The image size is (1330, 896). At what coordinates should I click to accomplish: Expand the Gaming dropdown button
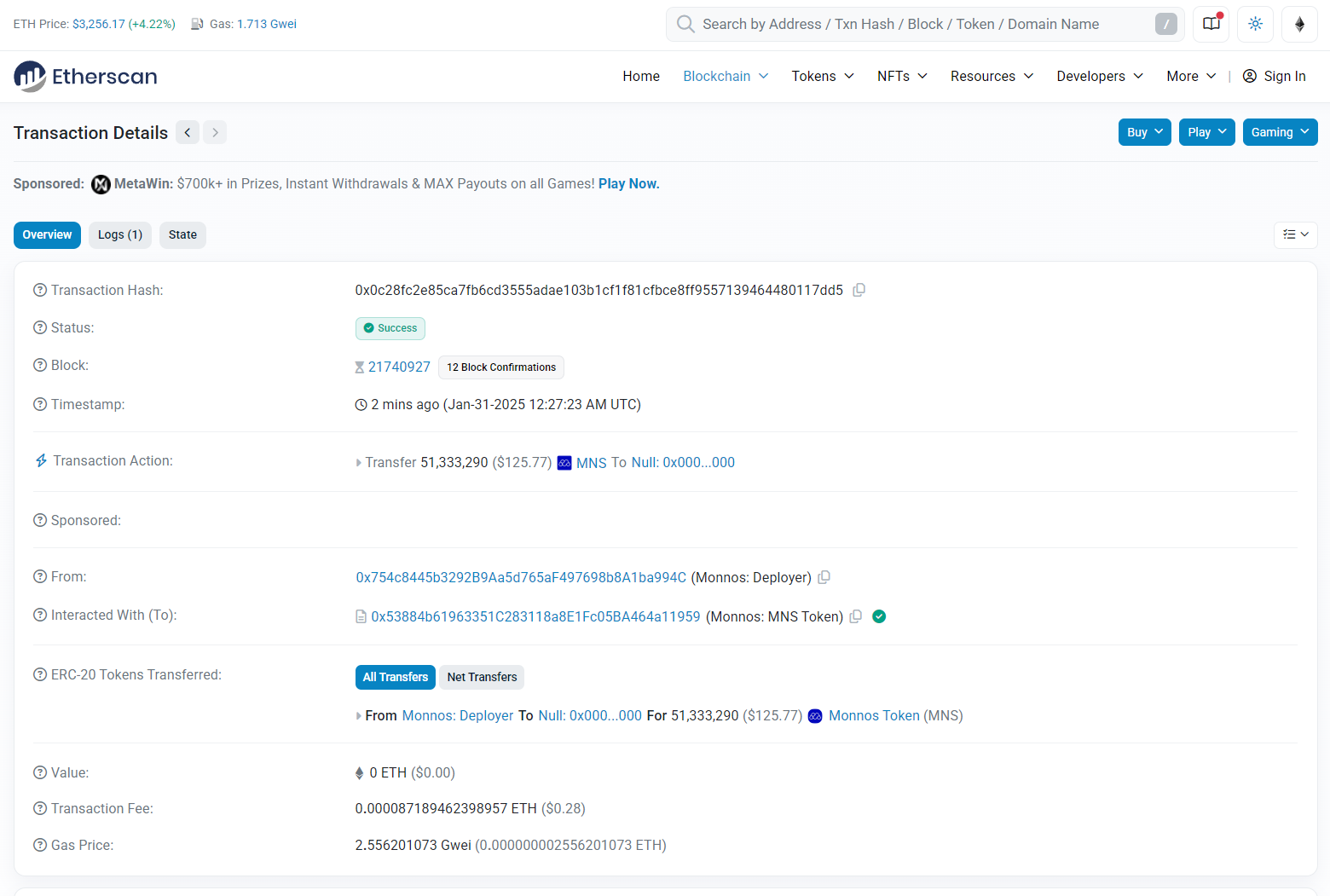pyautogui.click(x=1281, y=132)
